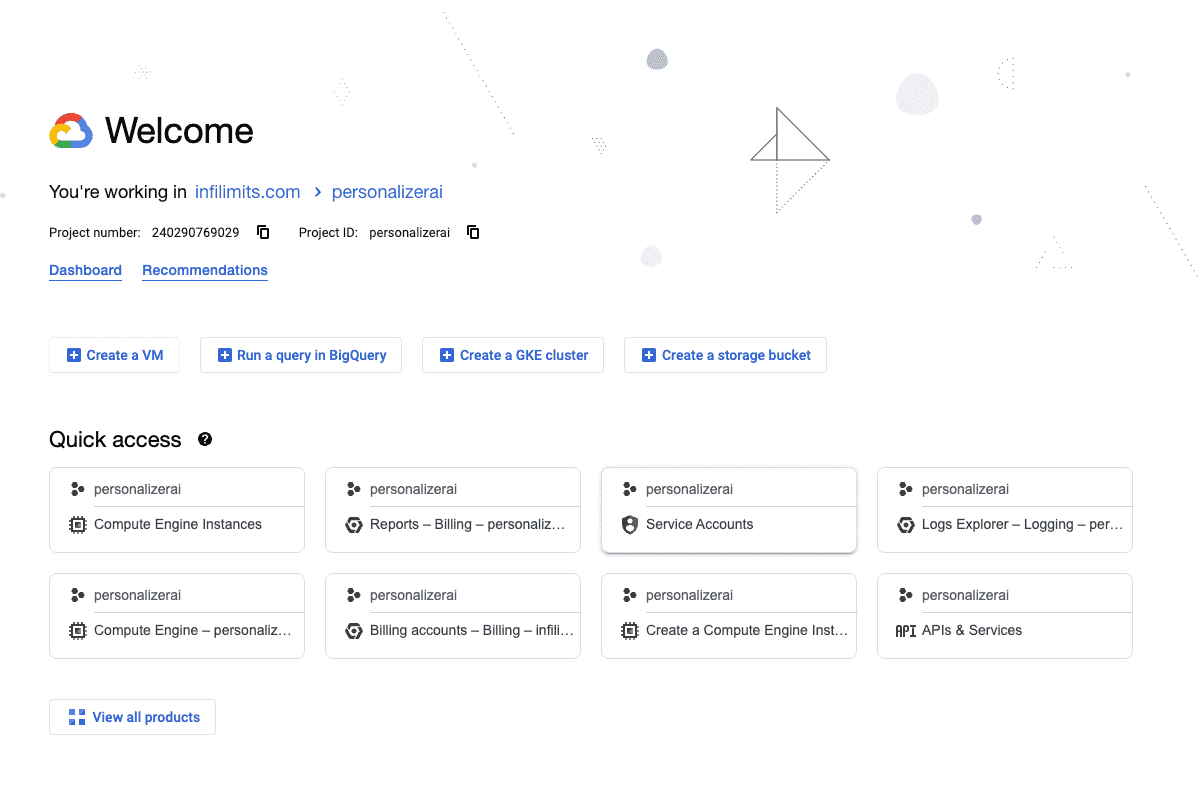Open the Dashboard tab

pyautogui.click(x=85, y=270)
